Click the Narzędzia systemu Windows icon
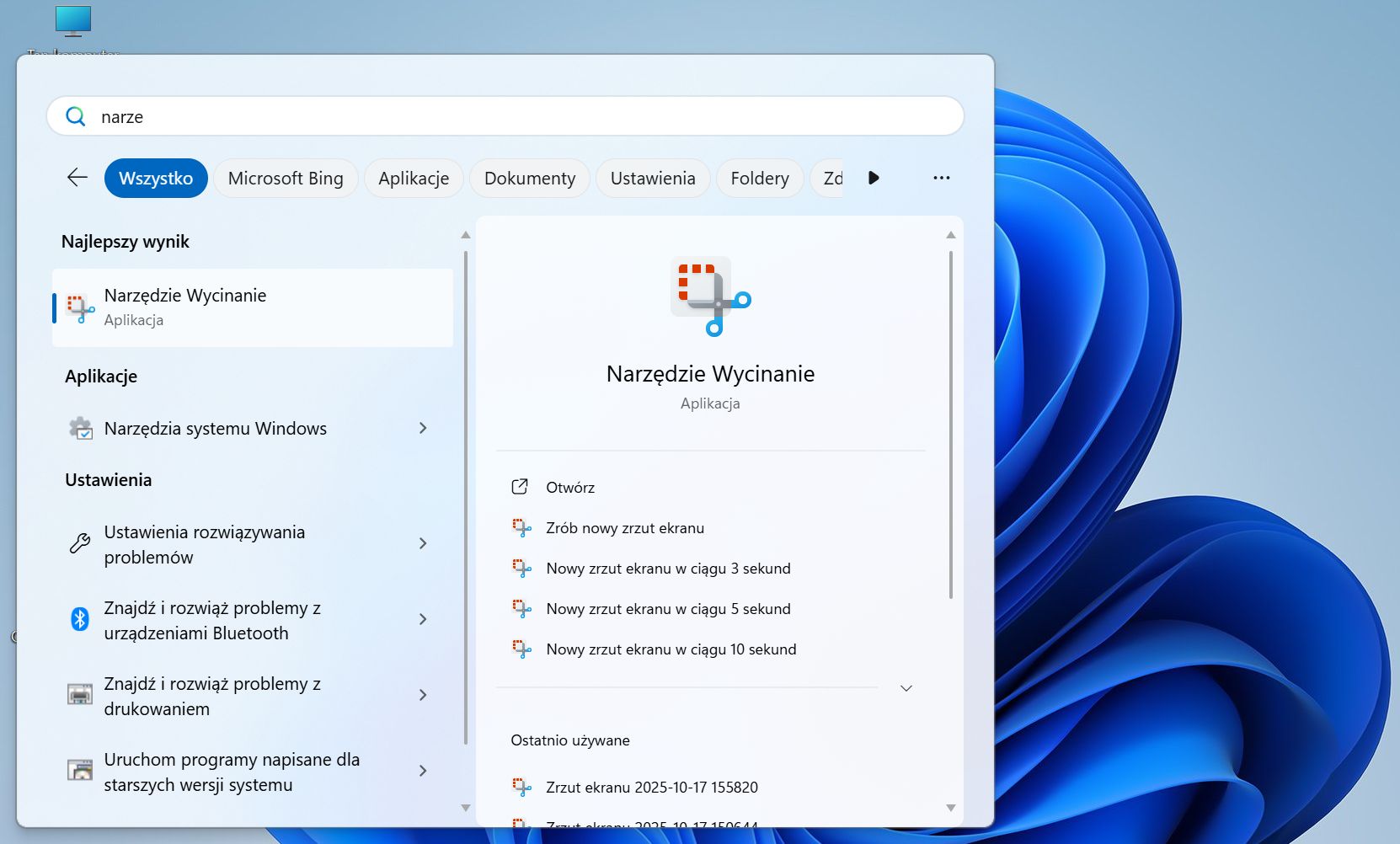The width and height of the screenshot is (1400, 844). coord(81,428)
